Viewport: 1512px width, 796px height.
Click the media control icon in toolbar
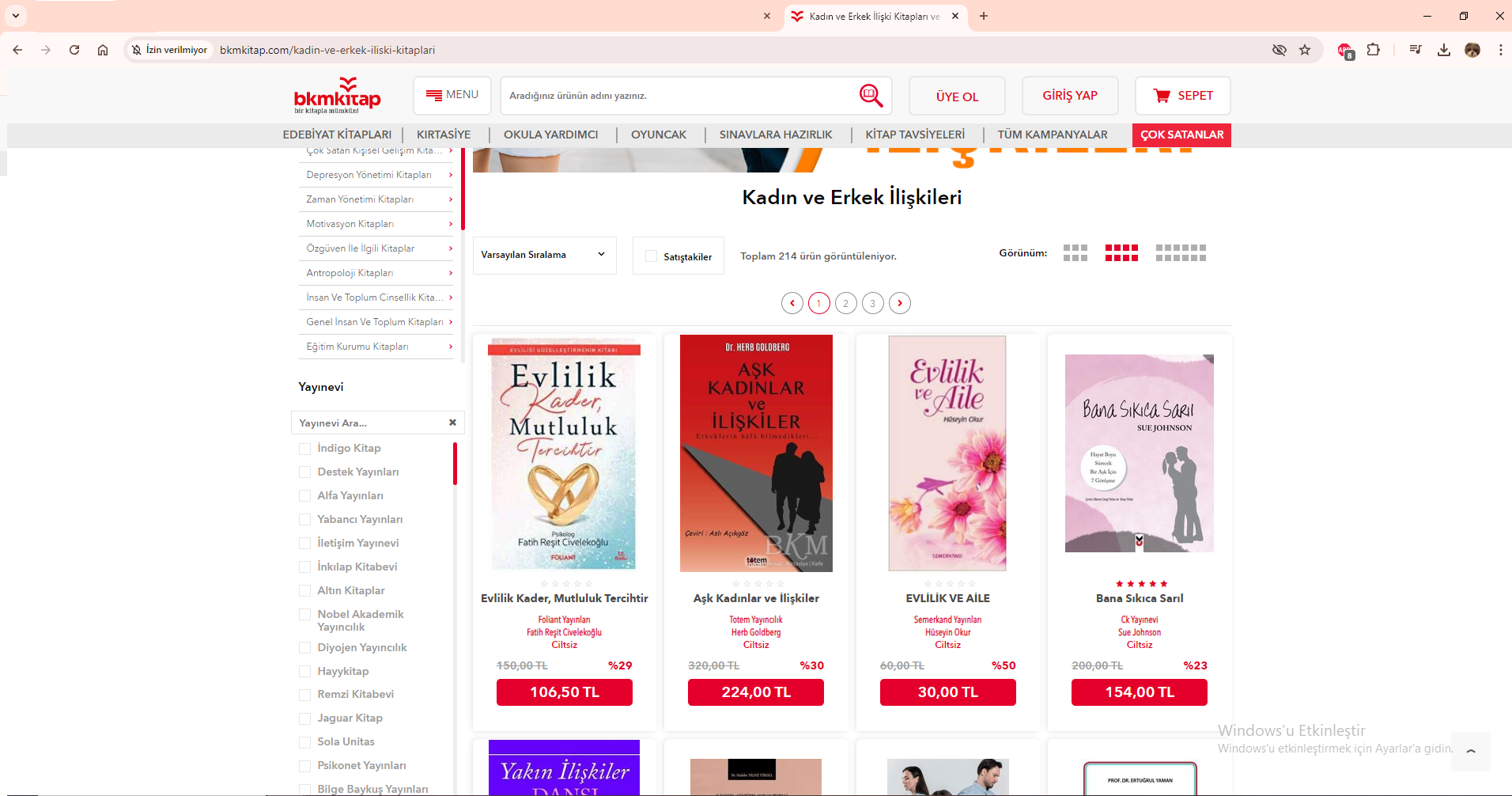click(1416, 50)
